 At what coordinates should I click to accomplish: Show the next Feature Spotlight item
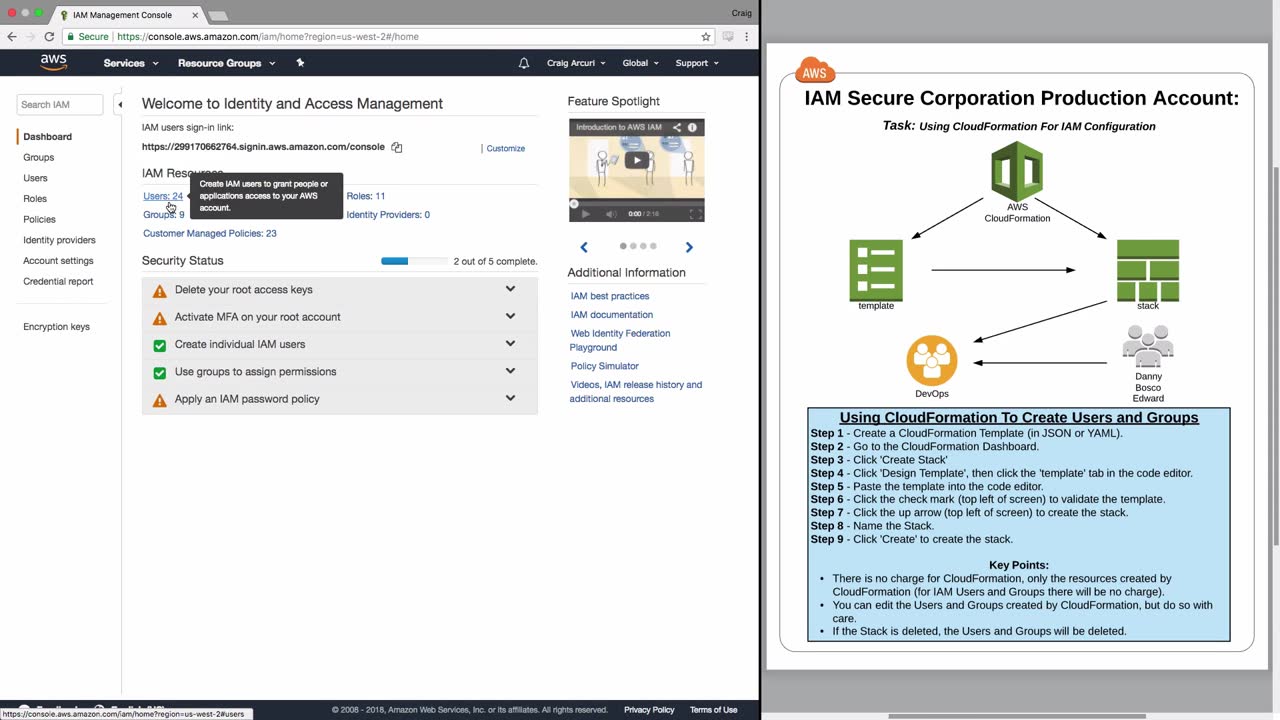click(x=689, y=247)
